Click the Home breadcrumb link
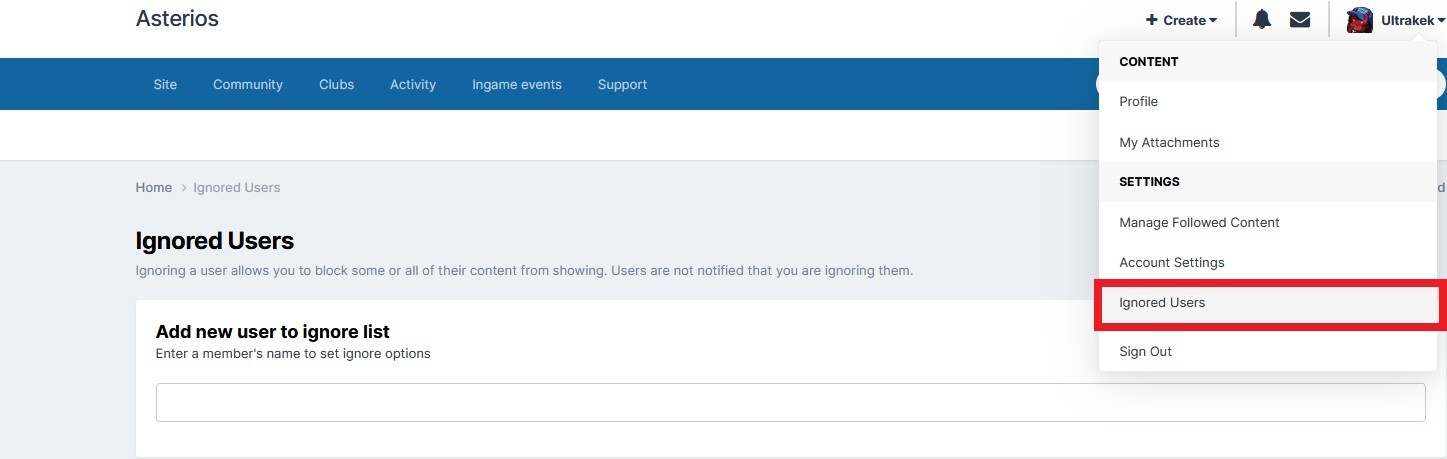The width and height of the screenshot is (1447, 459). click(x=154, y=188)
